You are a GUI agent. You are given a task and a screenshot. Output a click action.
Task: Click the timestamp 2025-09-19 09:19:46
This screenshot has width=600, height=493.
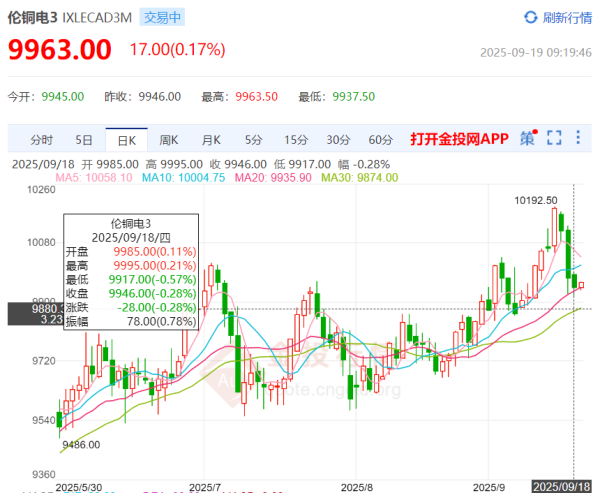(536, 52)
